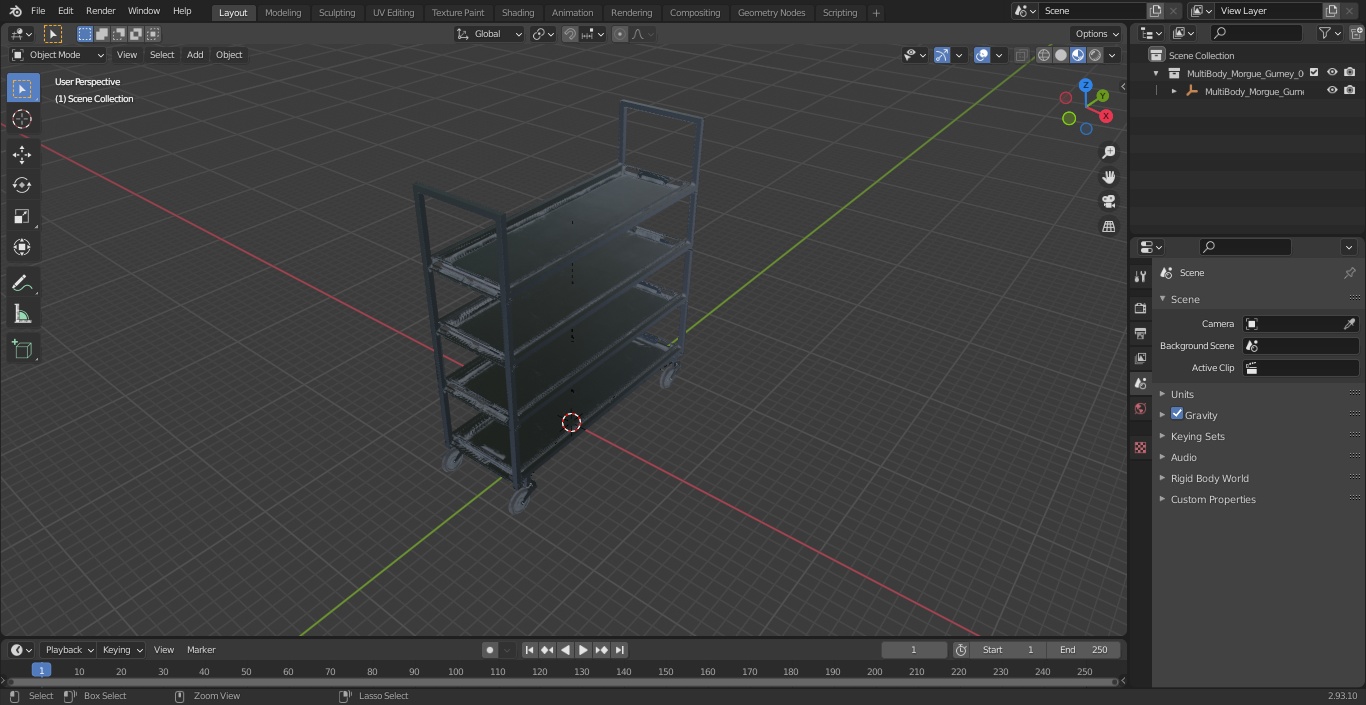Open the View Layer properties tab
The width and height of the screenshot is (1366, 705).
coord(1140,358)
